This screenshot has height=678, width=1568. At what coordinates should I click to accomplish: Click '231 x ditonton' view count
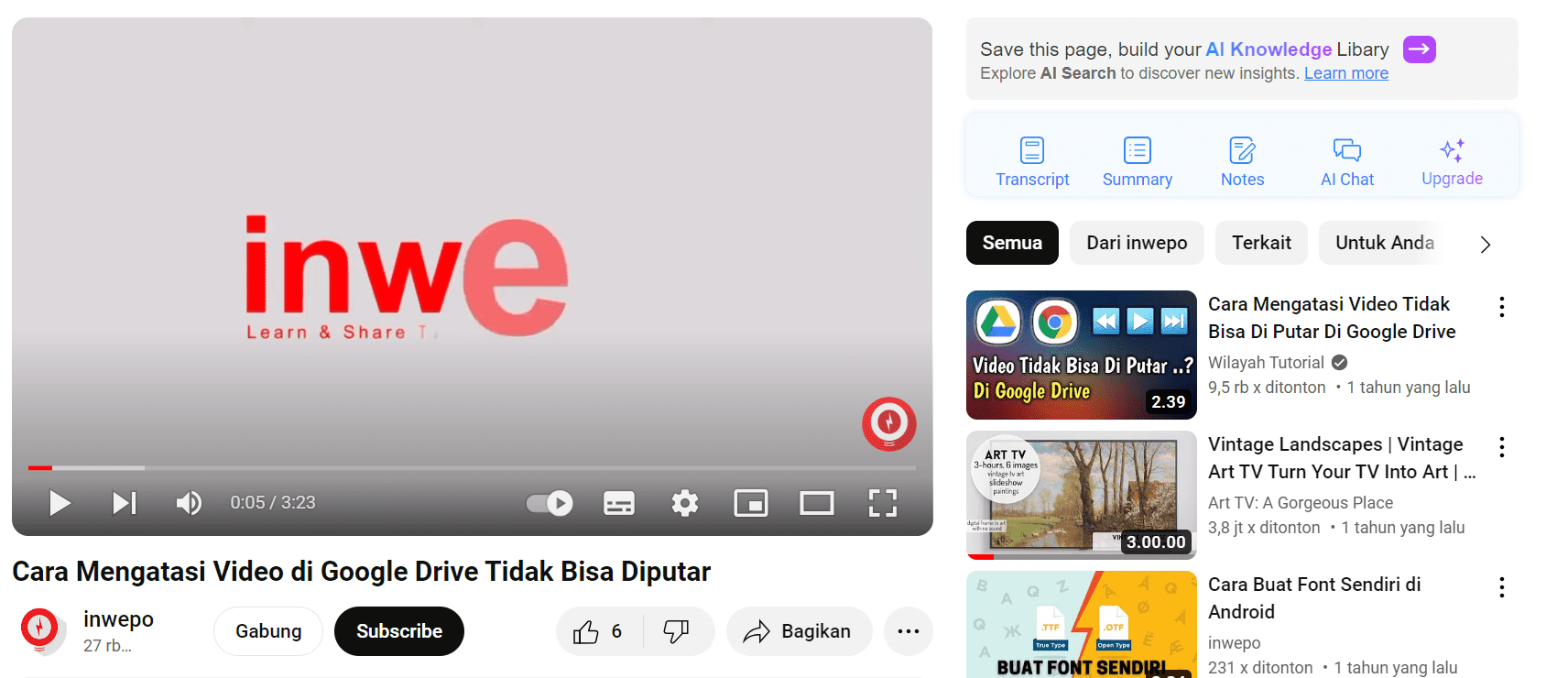(1260, 668)
